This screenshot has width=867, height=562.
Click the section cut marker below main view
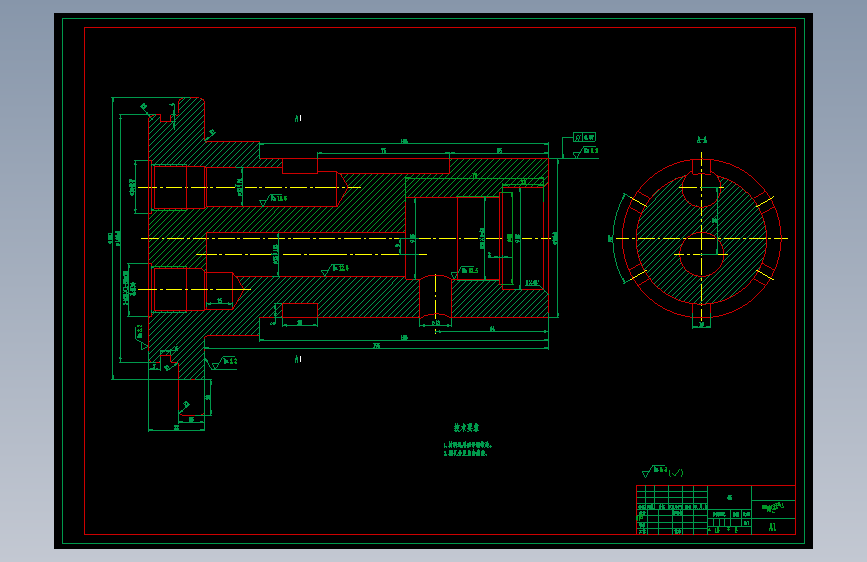click(x=298, y=359)
